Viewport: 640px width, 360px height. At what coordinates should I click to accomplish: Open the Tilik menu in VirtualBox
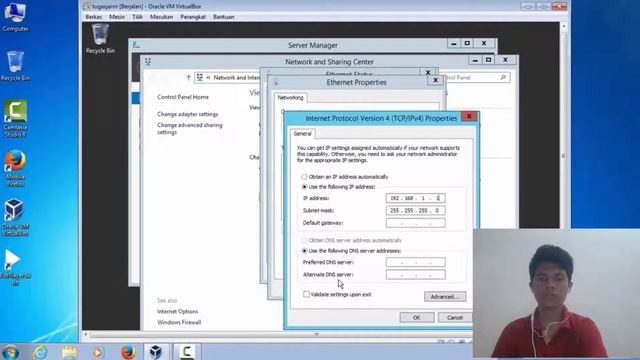click(137, 17)
